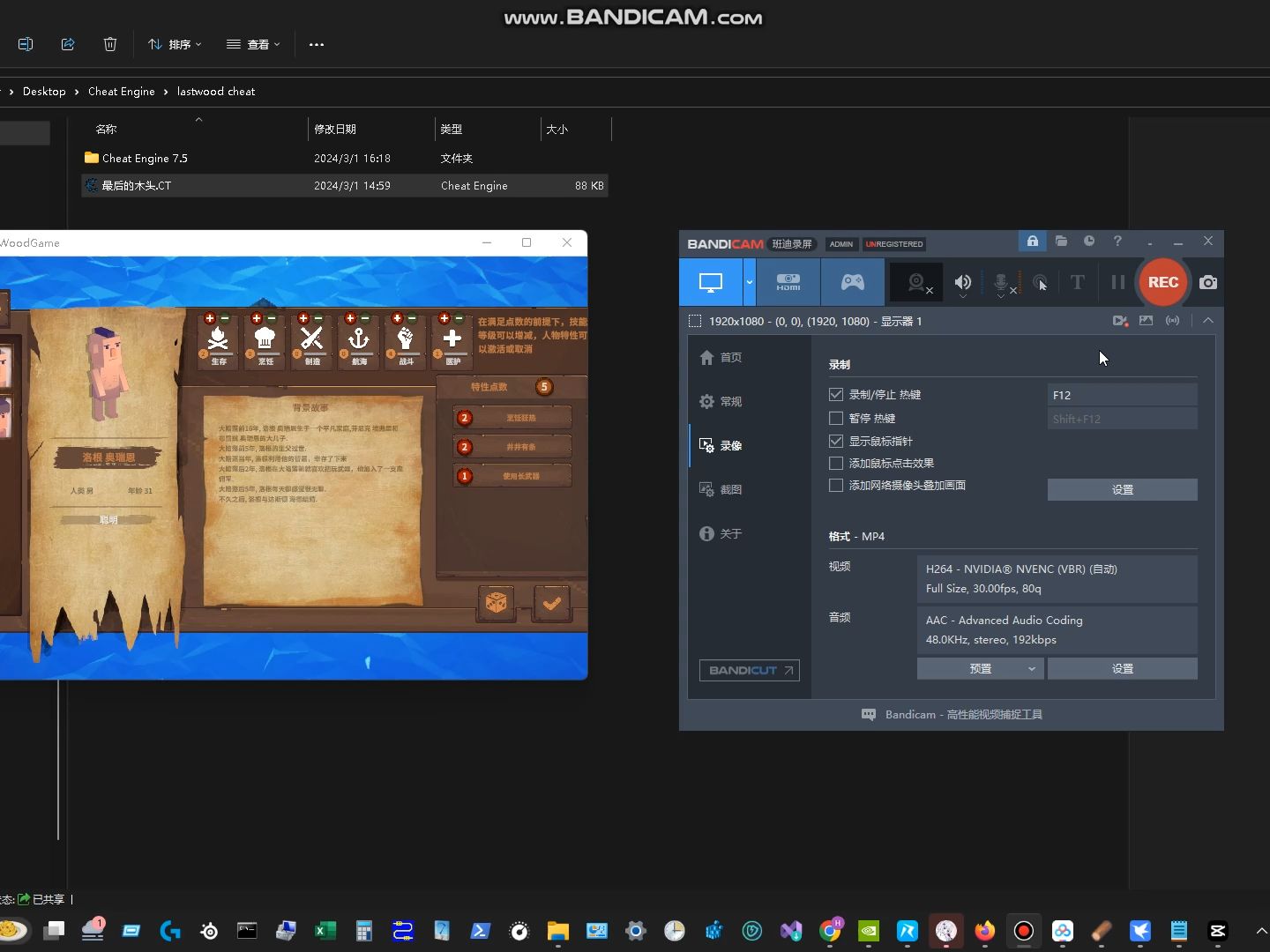
Task: Enable 添加鼠标点击效果 checkbox
Action: coord(836,463)
